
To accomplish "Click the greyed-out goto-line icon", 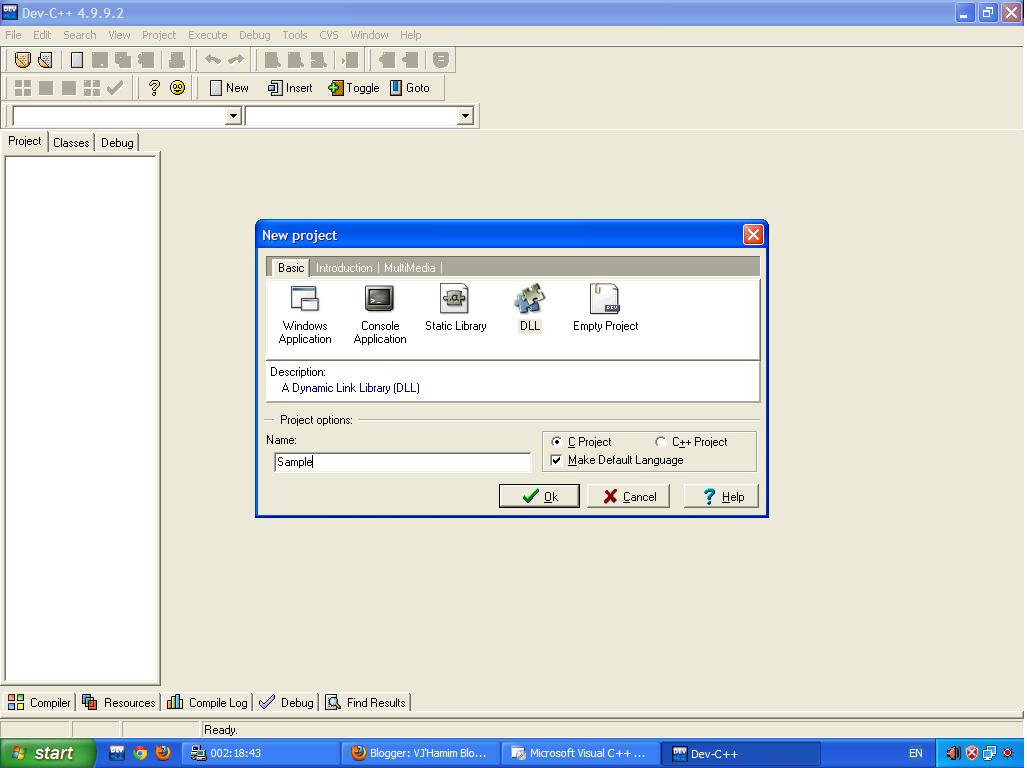I will (x=350, y=60).
